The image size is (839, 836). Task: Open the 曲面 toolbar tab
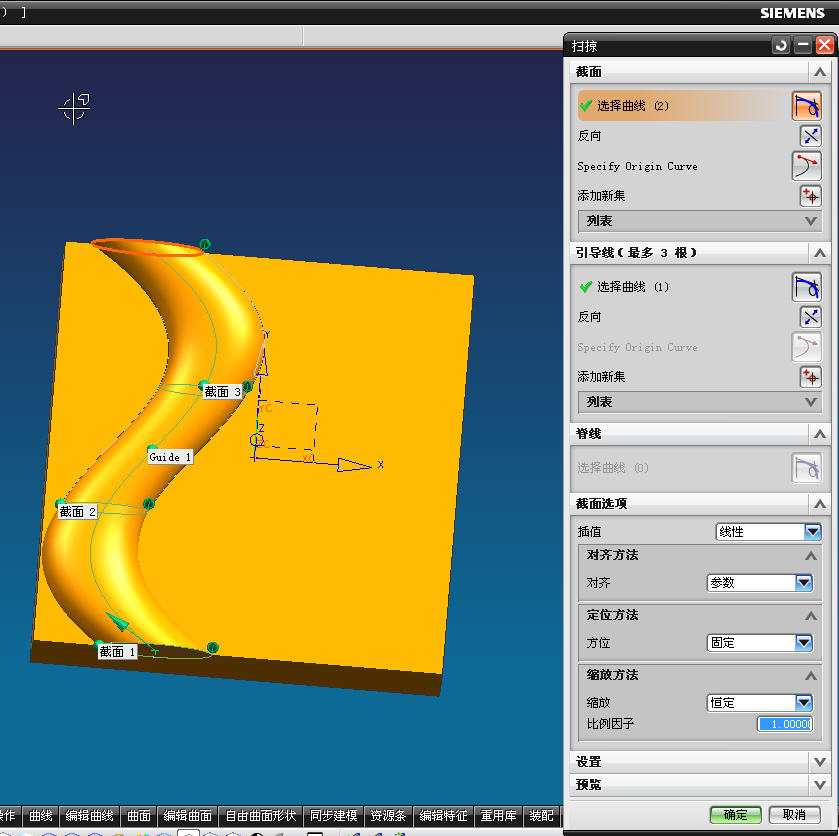pos(139,816)
